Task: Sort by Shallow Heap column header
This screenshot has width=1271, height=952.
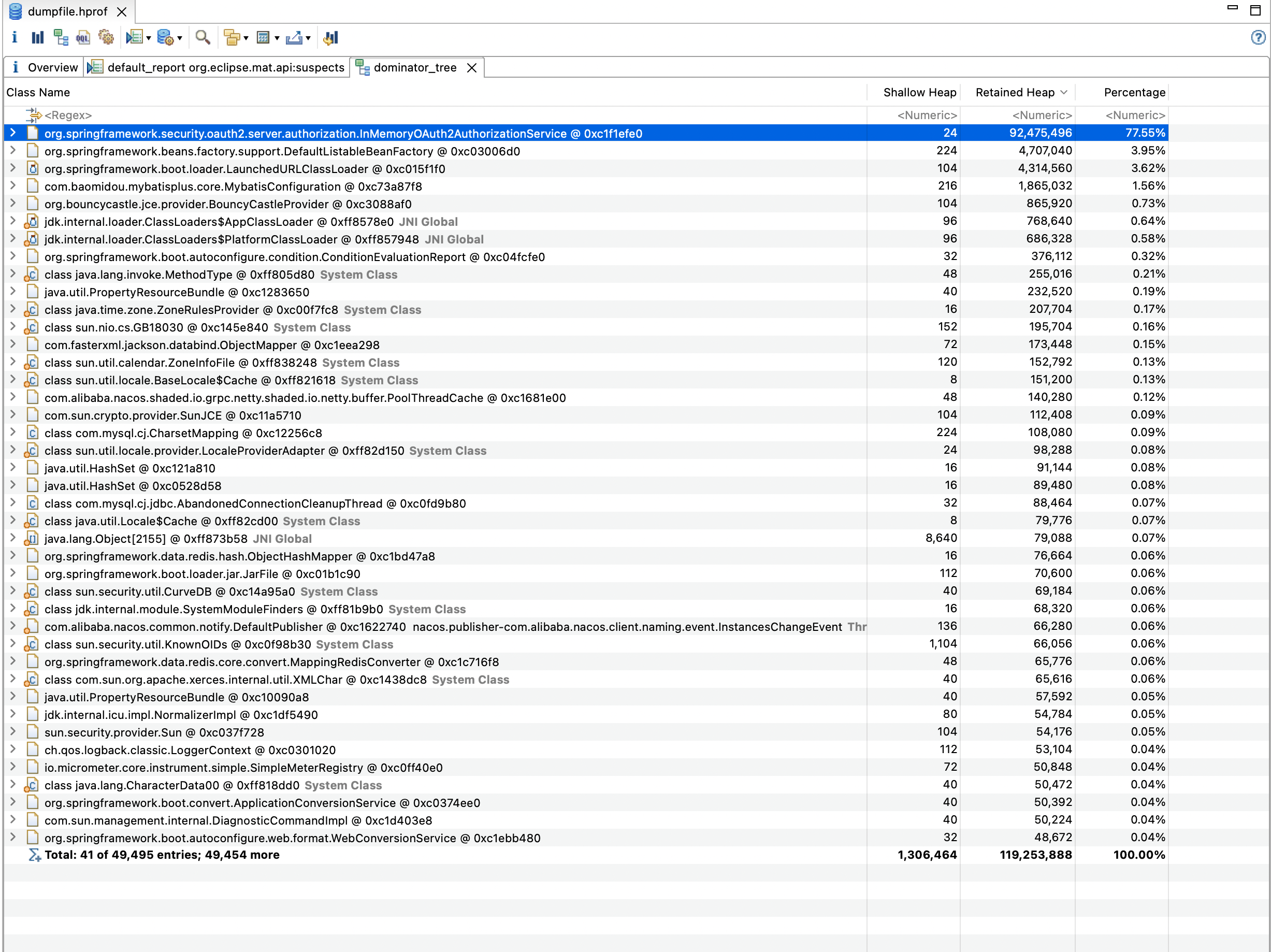Action: tap(914, 93)
